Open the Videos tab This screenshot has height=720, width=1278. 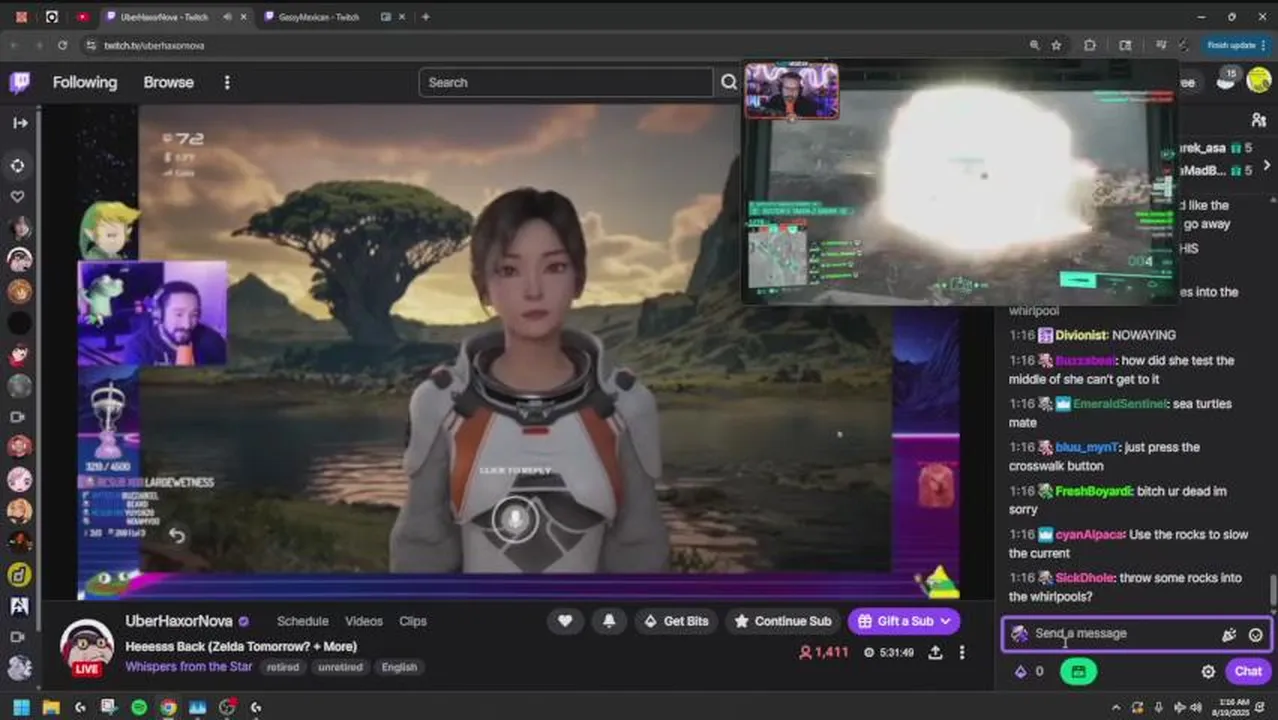pos(364,621)
